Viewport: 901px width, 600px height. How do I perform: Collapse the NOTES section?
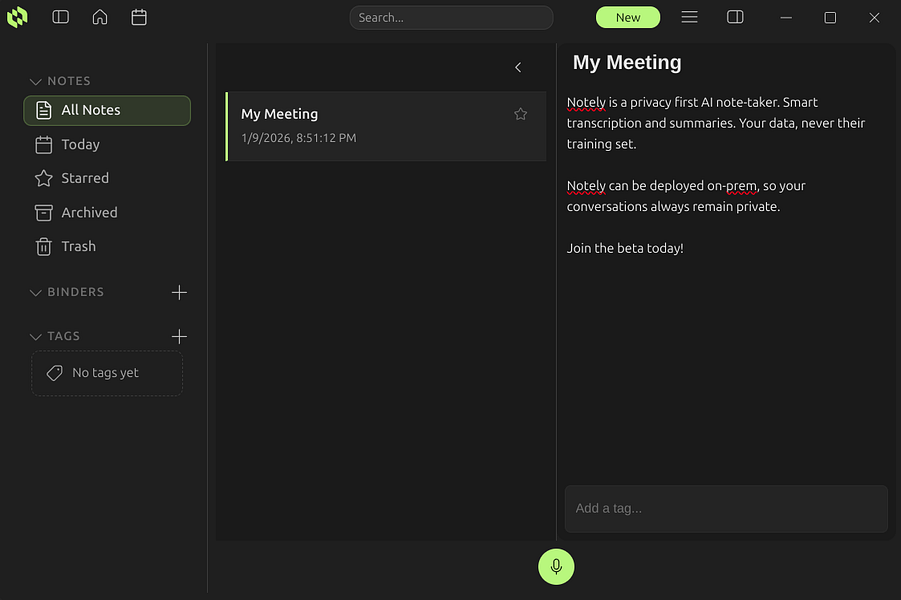point(36,82)
